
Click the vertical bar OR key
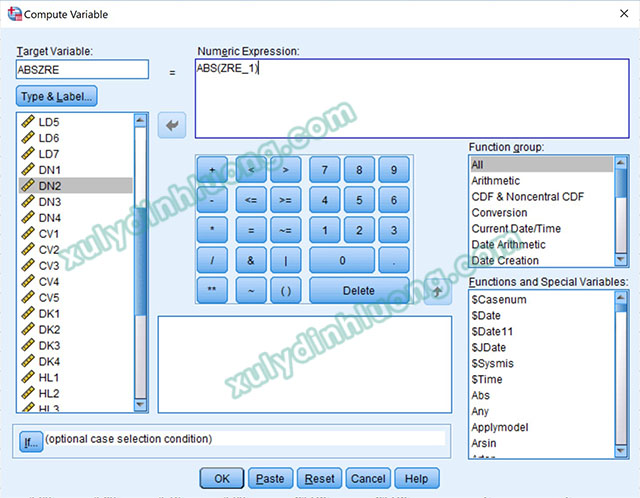(x=286, y=260)
